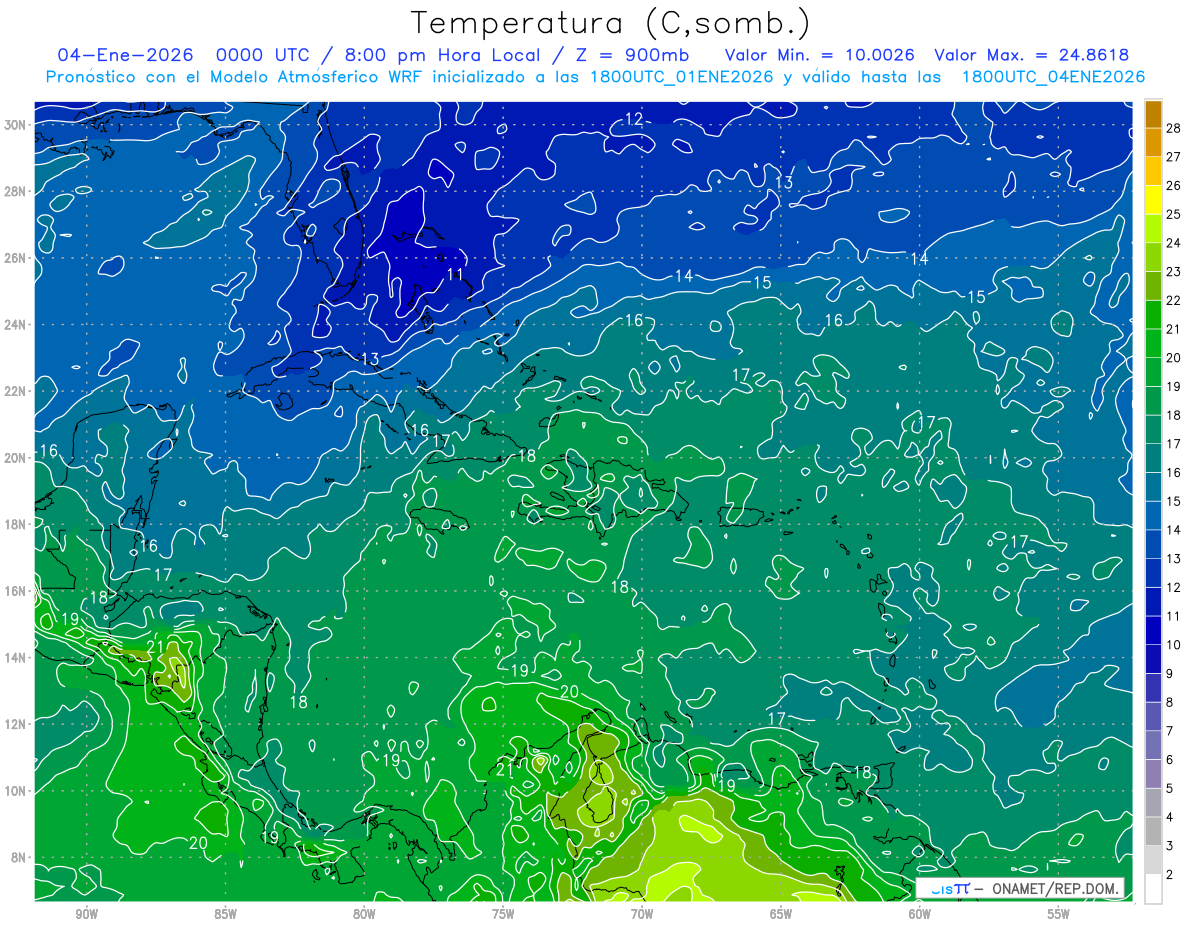This screenshot has height=927, width=1200.
Task: Click the title 'Temperatura (C,somb.)'
Action: (x=611, y=23)
